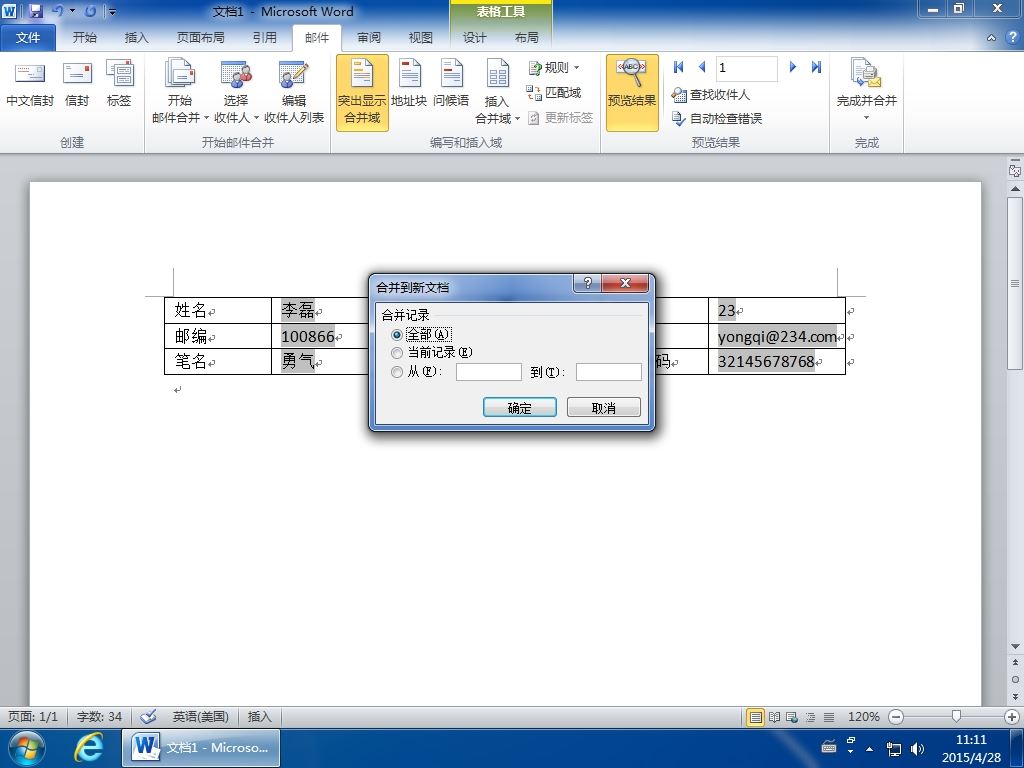Switch to the Insert (插入) tab

coord(136,38)
